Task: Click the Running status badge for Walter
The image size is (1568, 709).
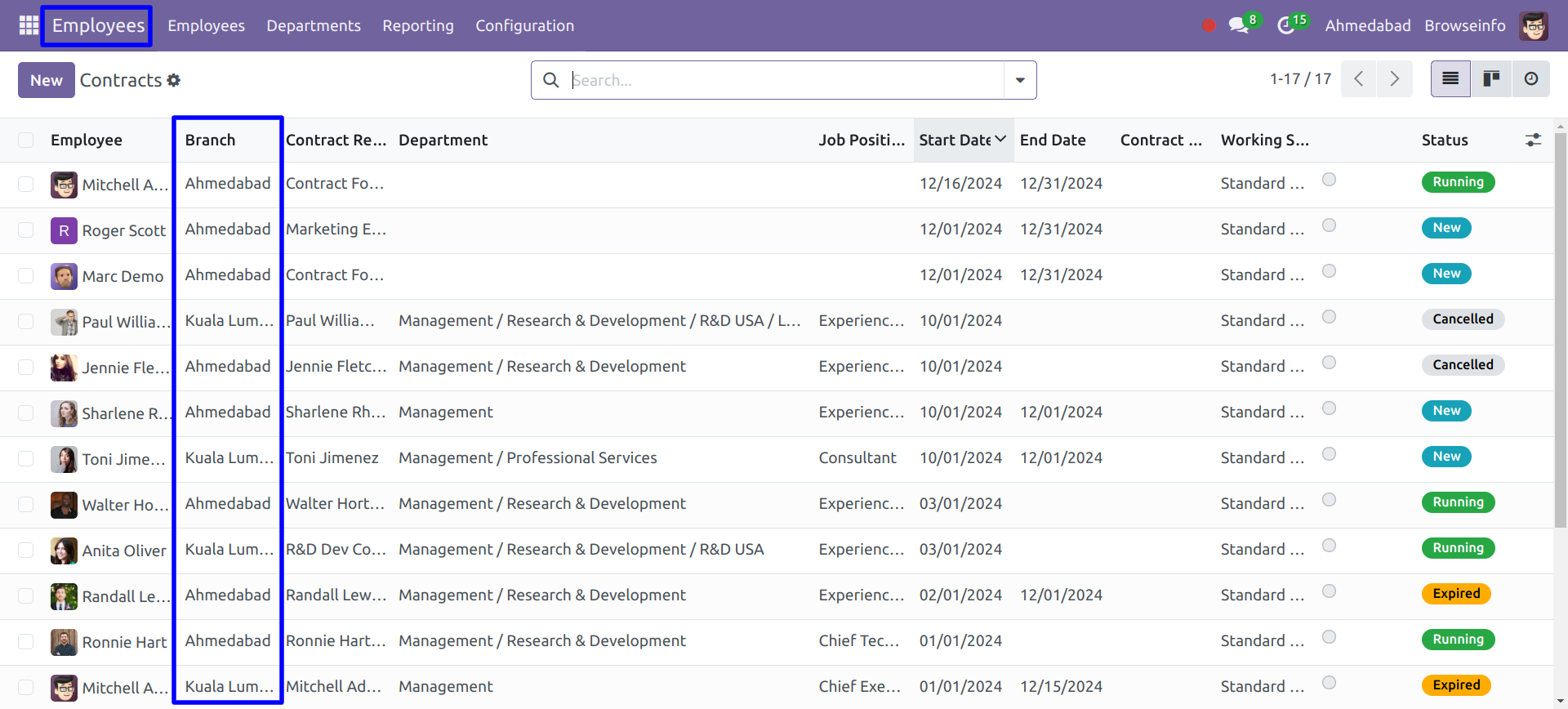Action: [1458, 502]
